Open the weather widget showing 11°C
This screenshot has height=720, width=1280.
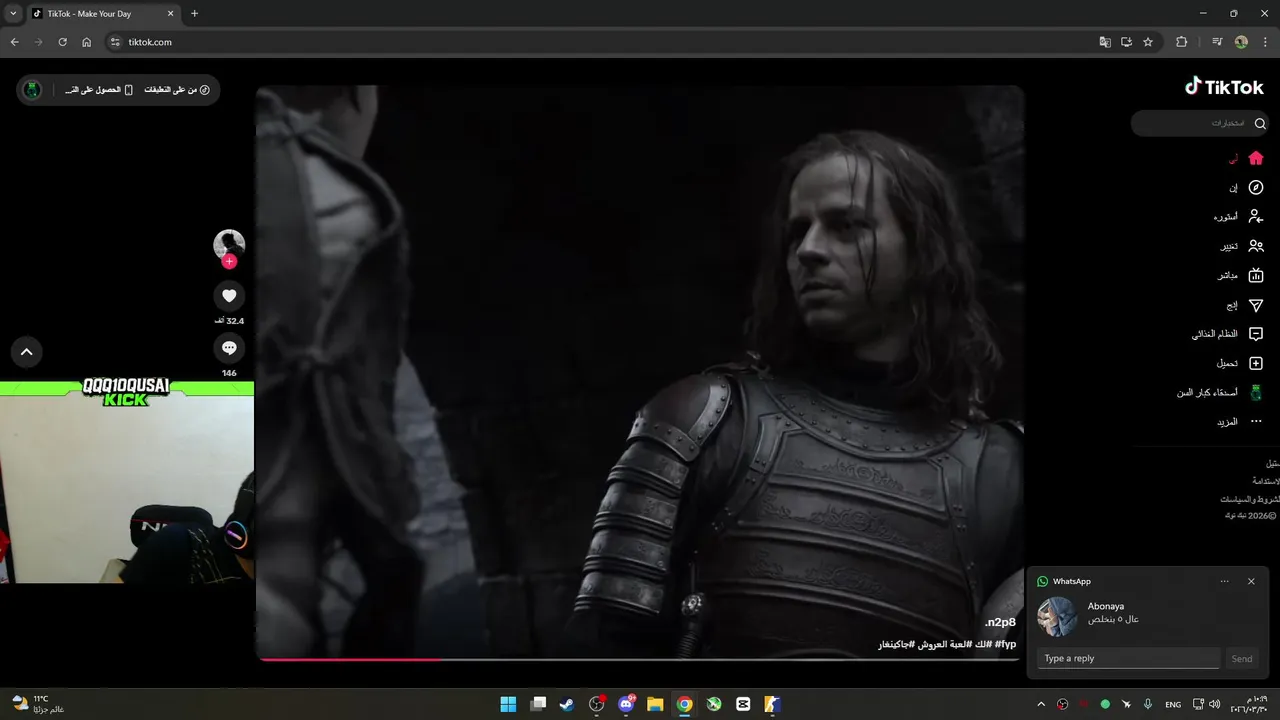coord(39,704)
